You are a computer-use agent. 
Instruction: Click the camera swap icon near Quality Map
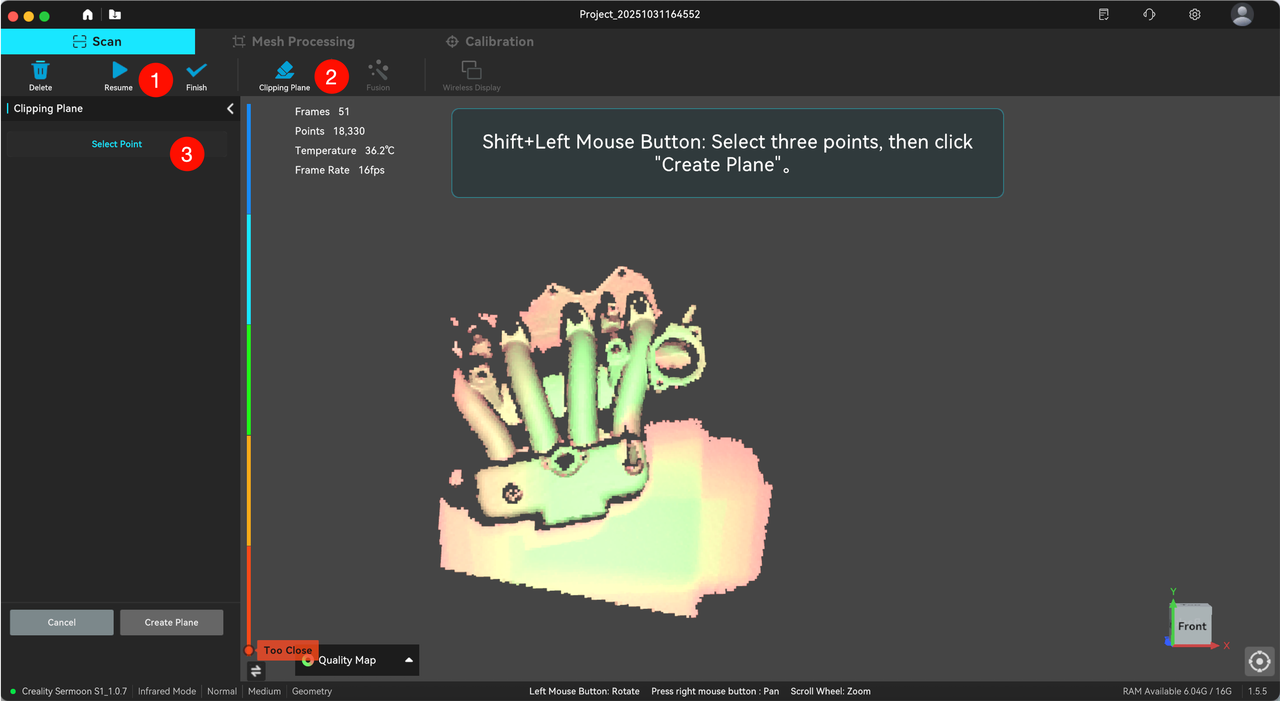257,670
